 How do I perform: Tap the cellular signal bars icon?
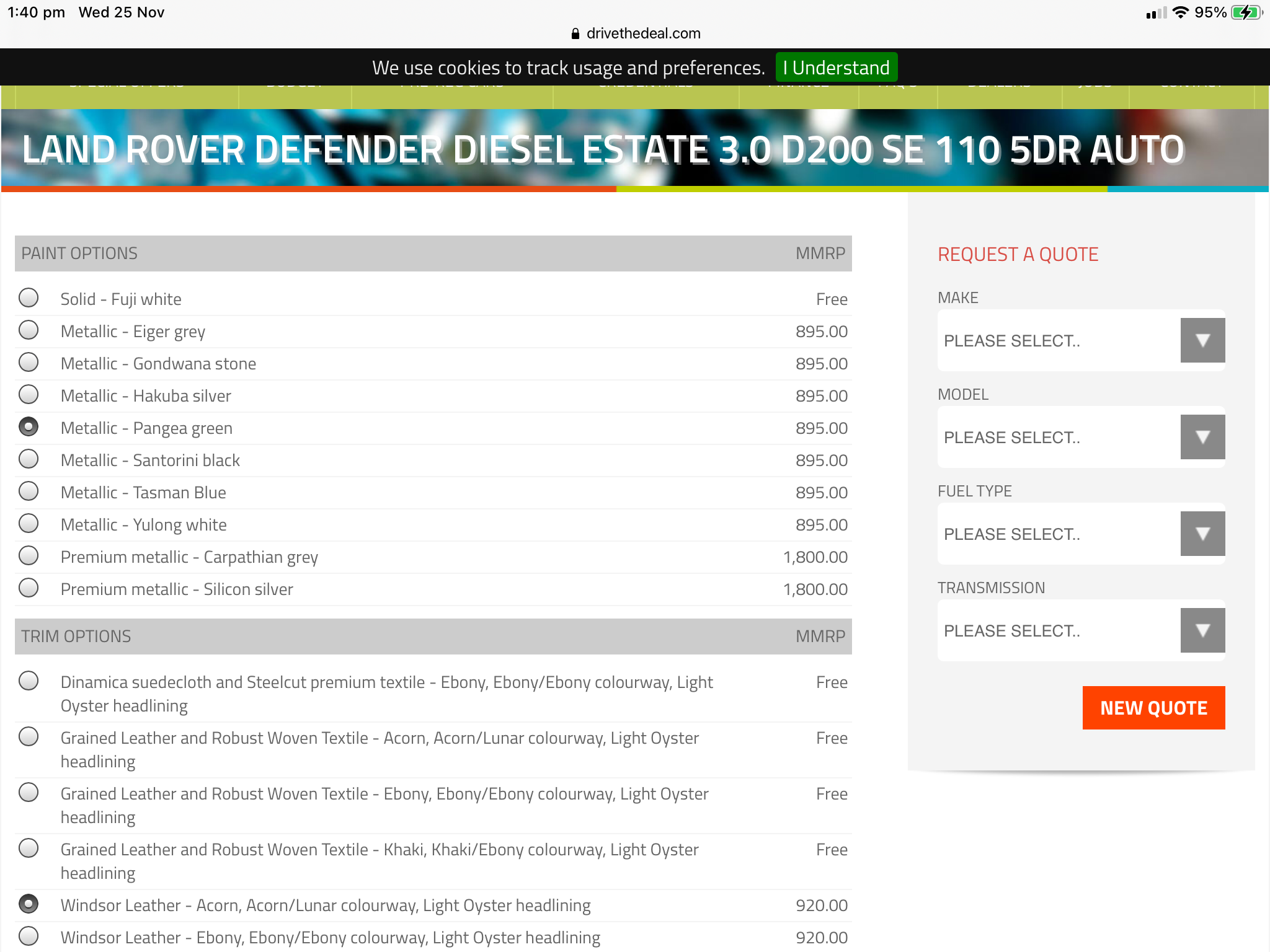point(1156,12)
